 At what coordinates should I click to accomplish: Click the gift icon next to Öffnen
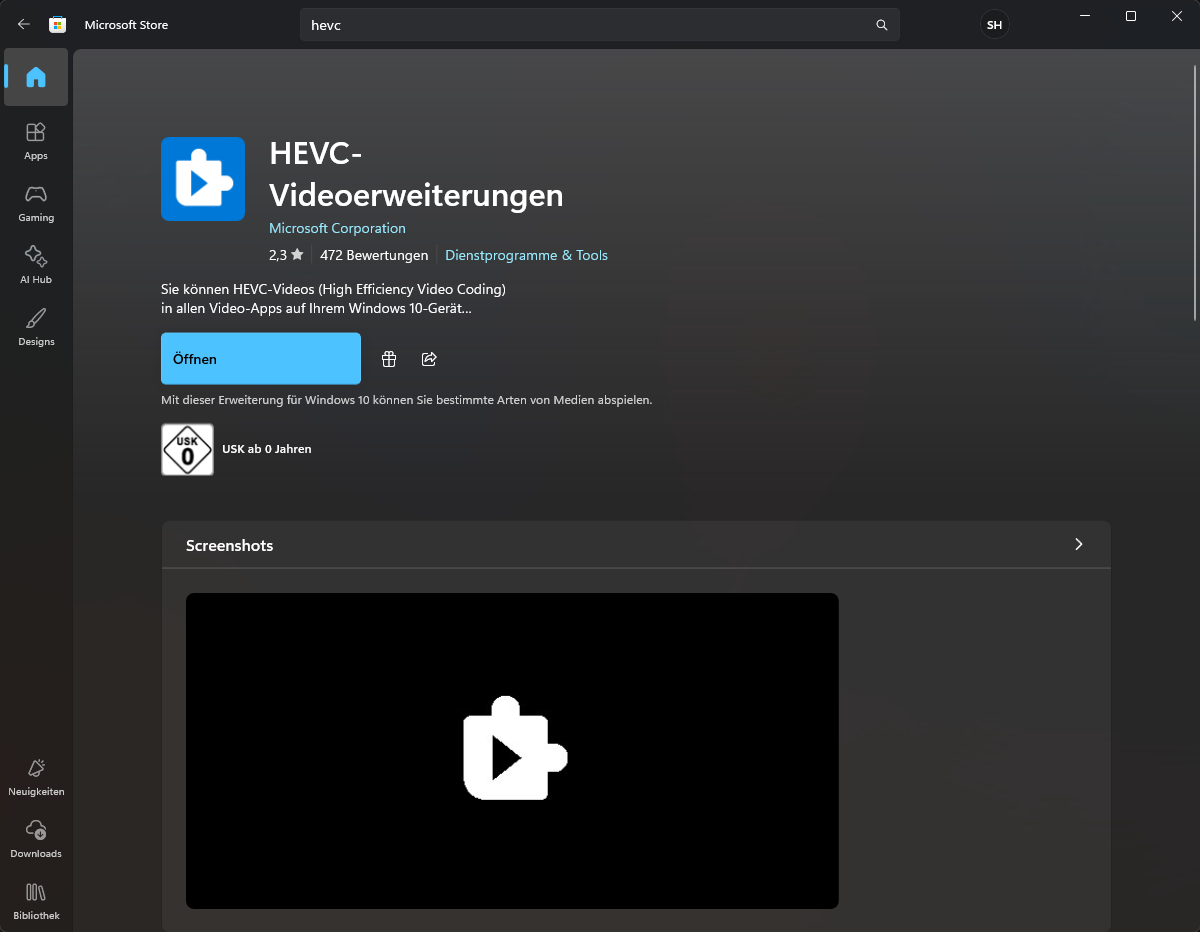389,359
